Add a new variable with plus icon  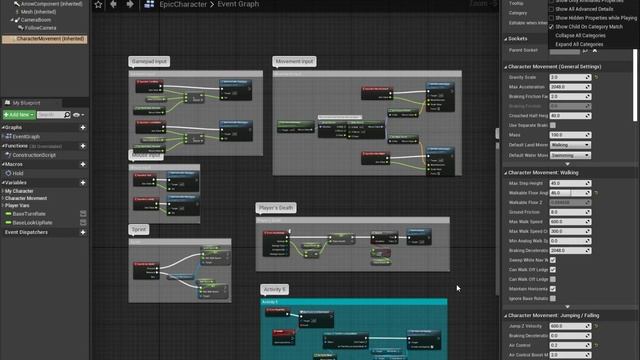[83, 182]
